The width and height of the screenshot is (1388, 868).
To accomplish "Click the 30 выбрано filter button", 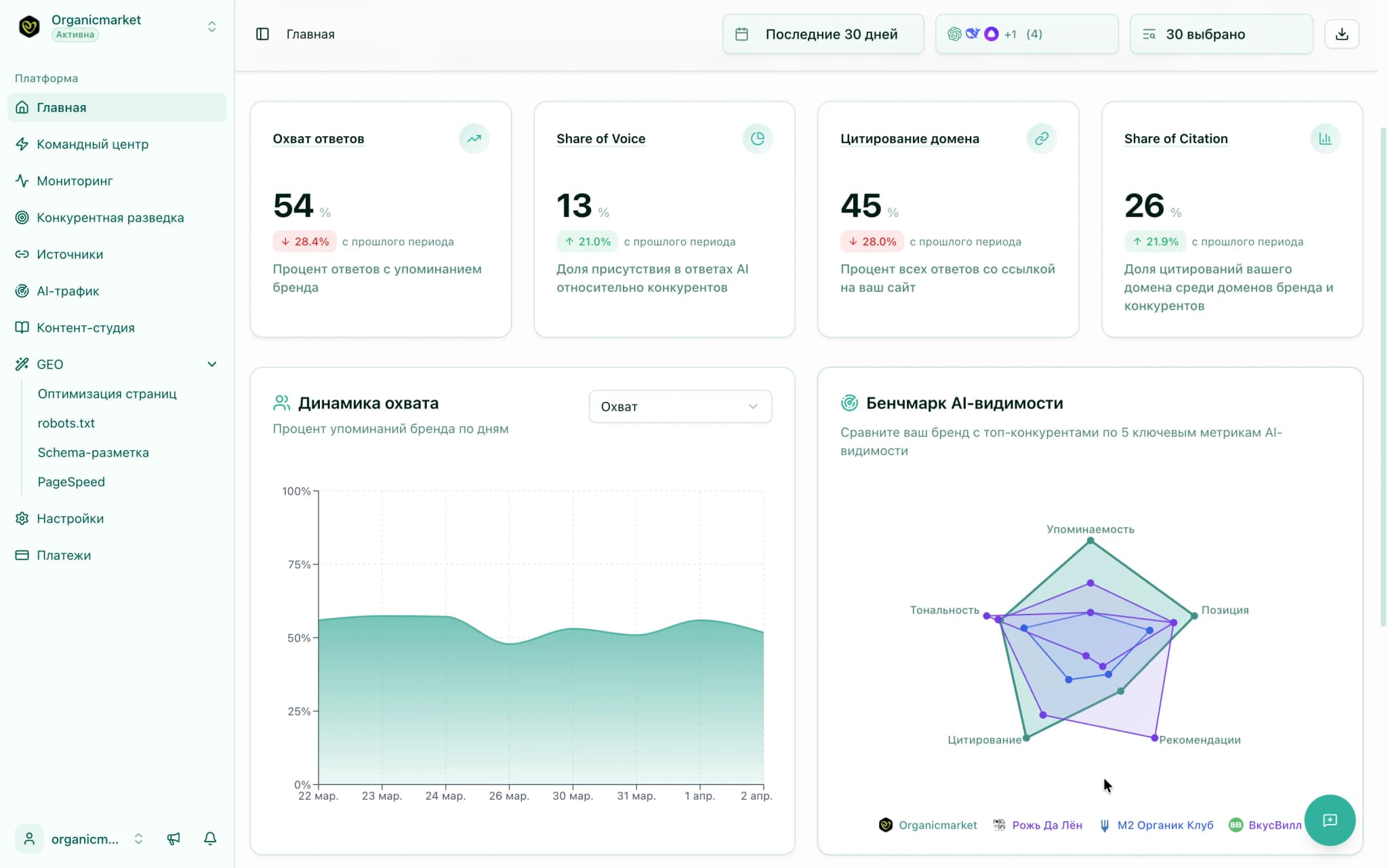I will pyautogui.click(x=1220, y=34).
